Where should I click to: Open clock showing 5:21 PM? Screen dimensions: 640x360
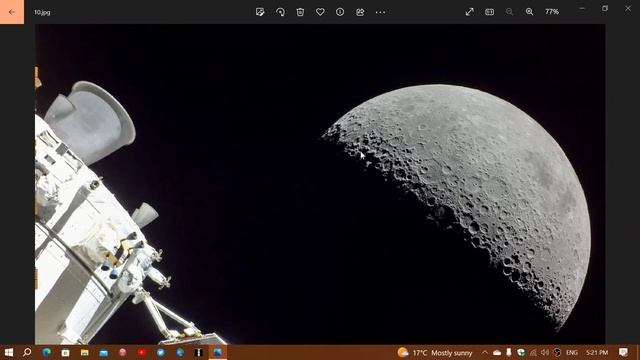coord(597,352)
